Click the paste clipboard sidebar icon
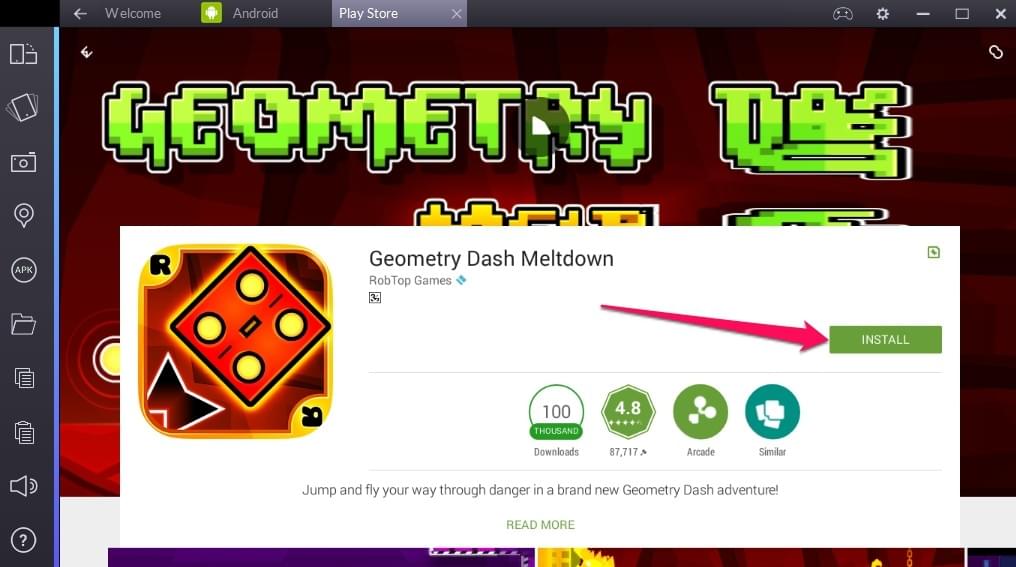Screen dimensions: 1016x567 click(24, 432)
